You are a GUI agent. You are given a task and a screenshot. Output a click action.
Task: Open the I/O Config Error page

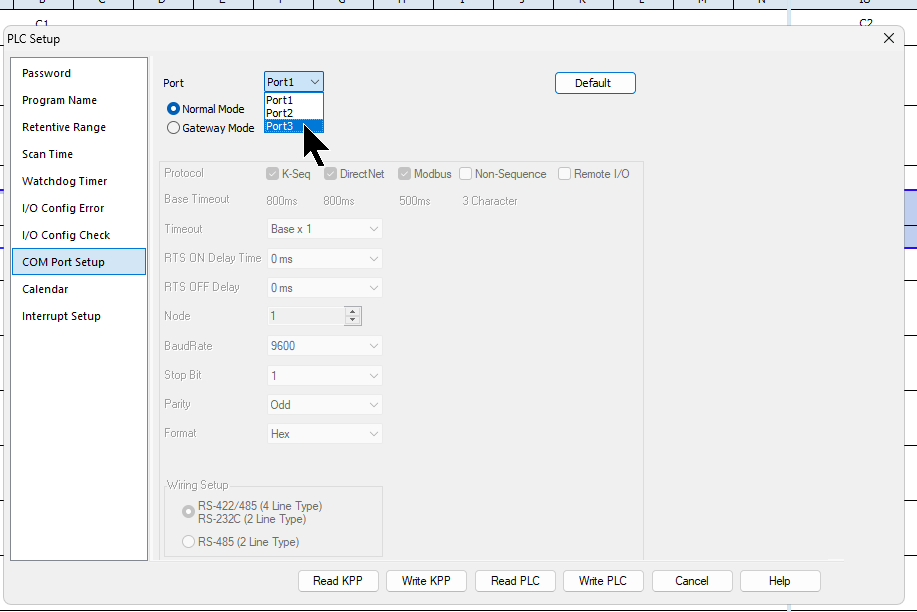pos(79,208)
